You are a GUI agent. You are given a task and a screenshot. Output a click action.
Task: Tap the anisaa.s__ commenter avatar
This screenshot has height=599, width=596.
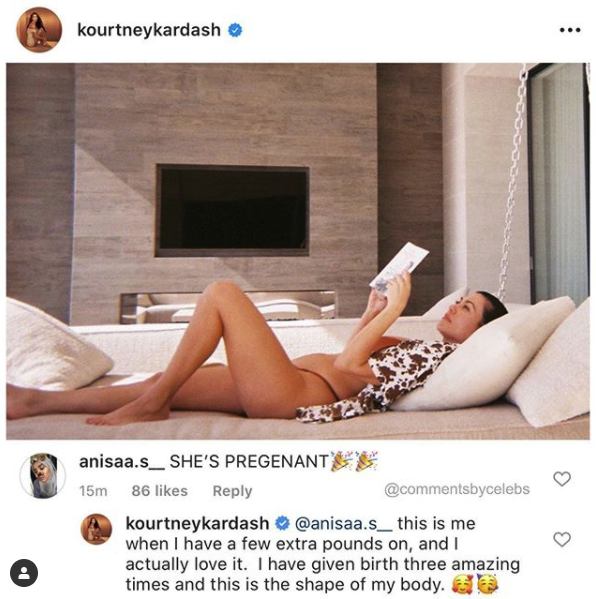pyautogui.click(x=42, y=476)
